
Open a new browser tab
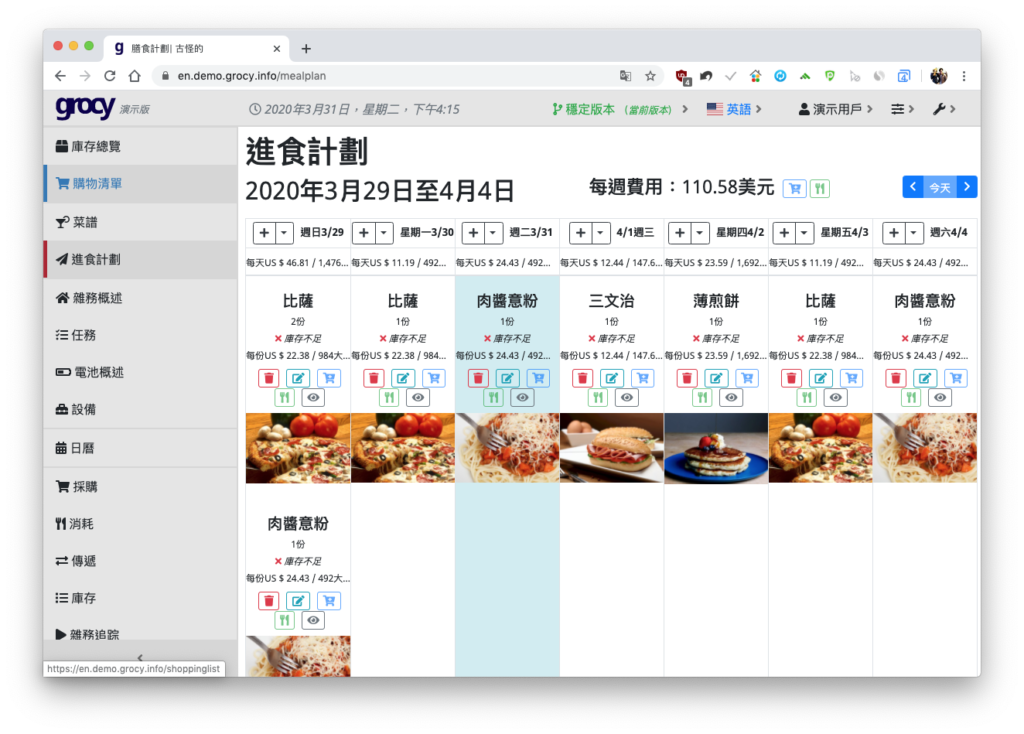click(x=306, y=48)
